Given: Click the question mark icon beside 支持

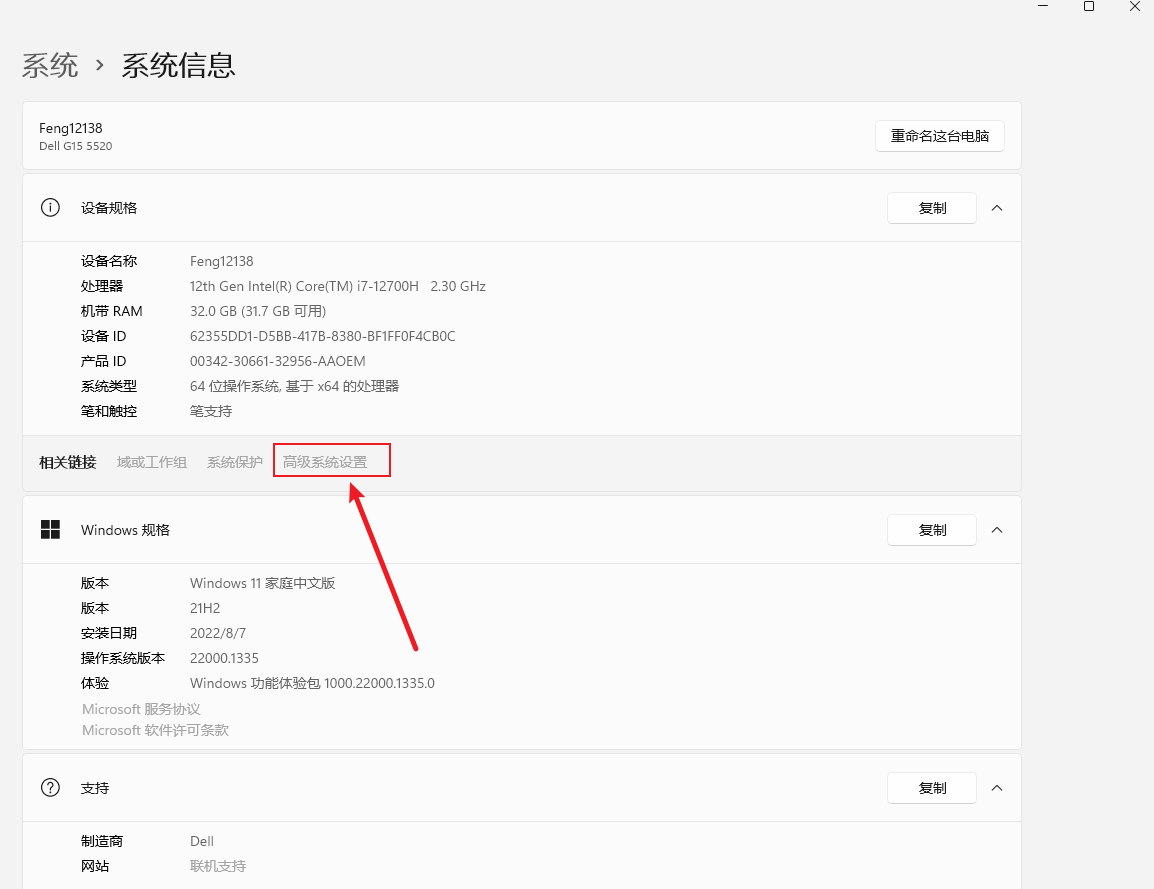Looking at the screenshot, I should pyautogui.click(x=50, y=787).
